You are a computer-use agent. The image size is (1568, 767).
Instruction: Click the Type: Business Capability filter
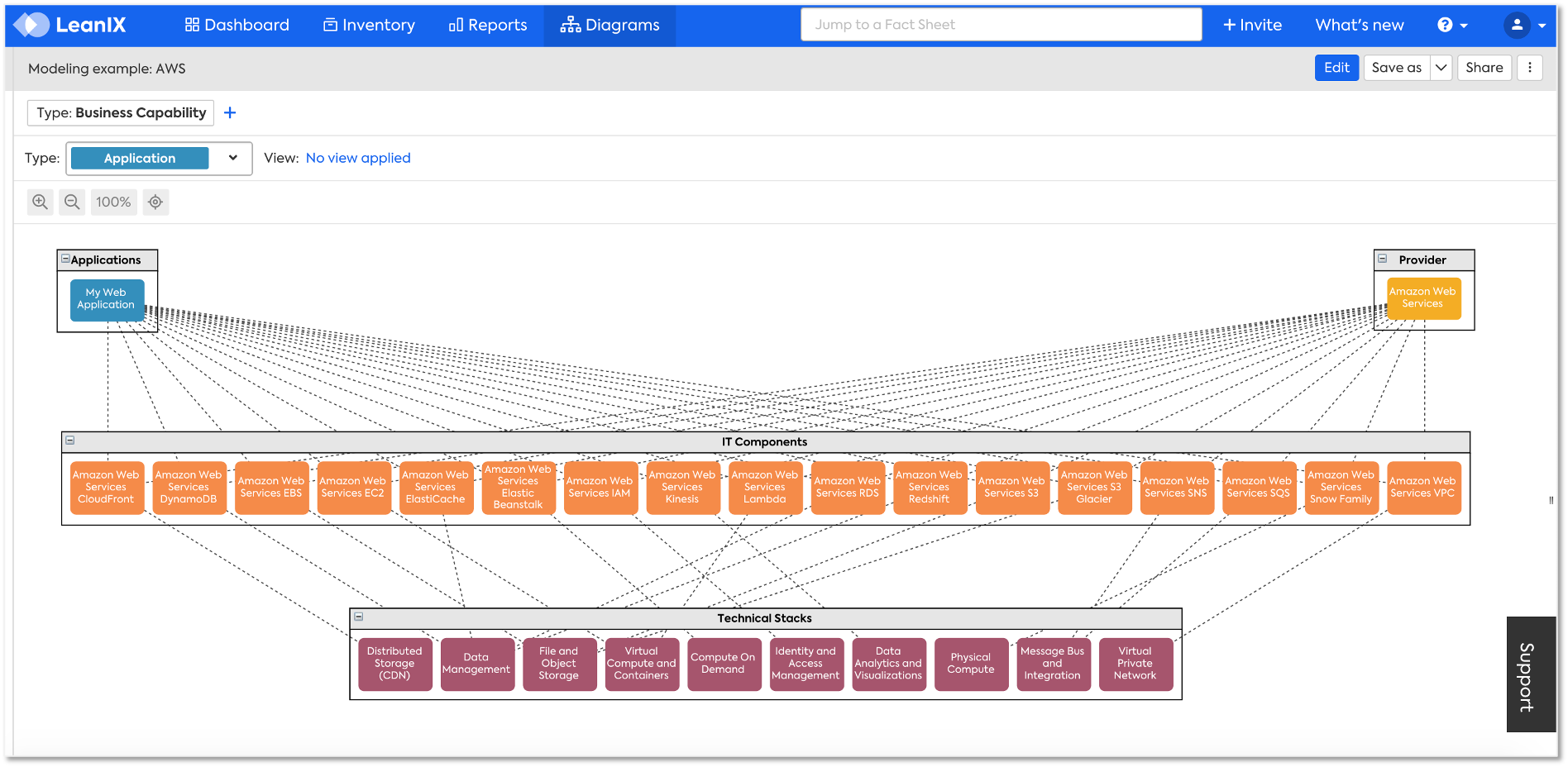pyautogui.click(x=121, y=112)
